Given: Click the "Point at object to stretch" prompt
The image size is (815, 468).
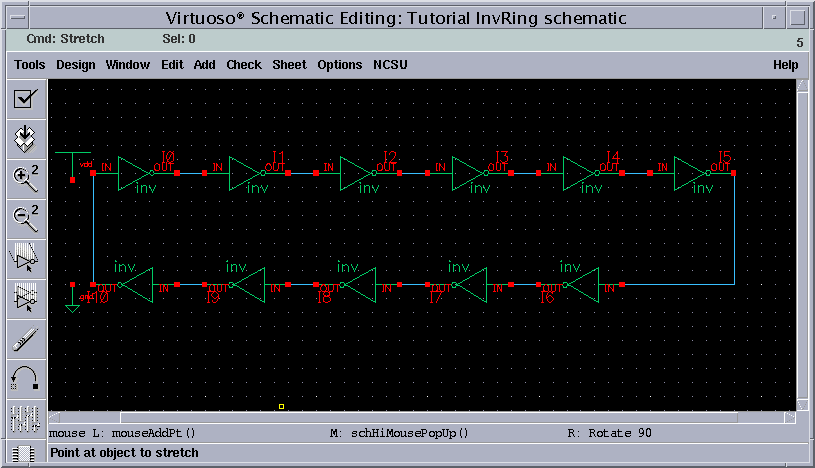Looking at the screenshot, I should pos(124,453).
